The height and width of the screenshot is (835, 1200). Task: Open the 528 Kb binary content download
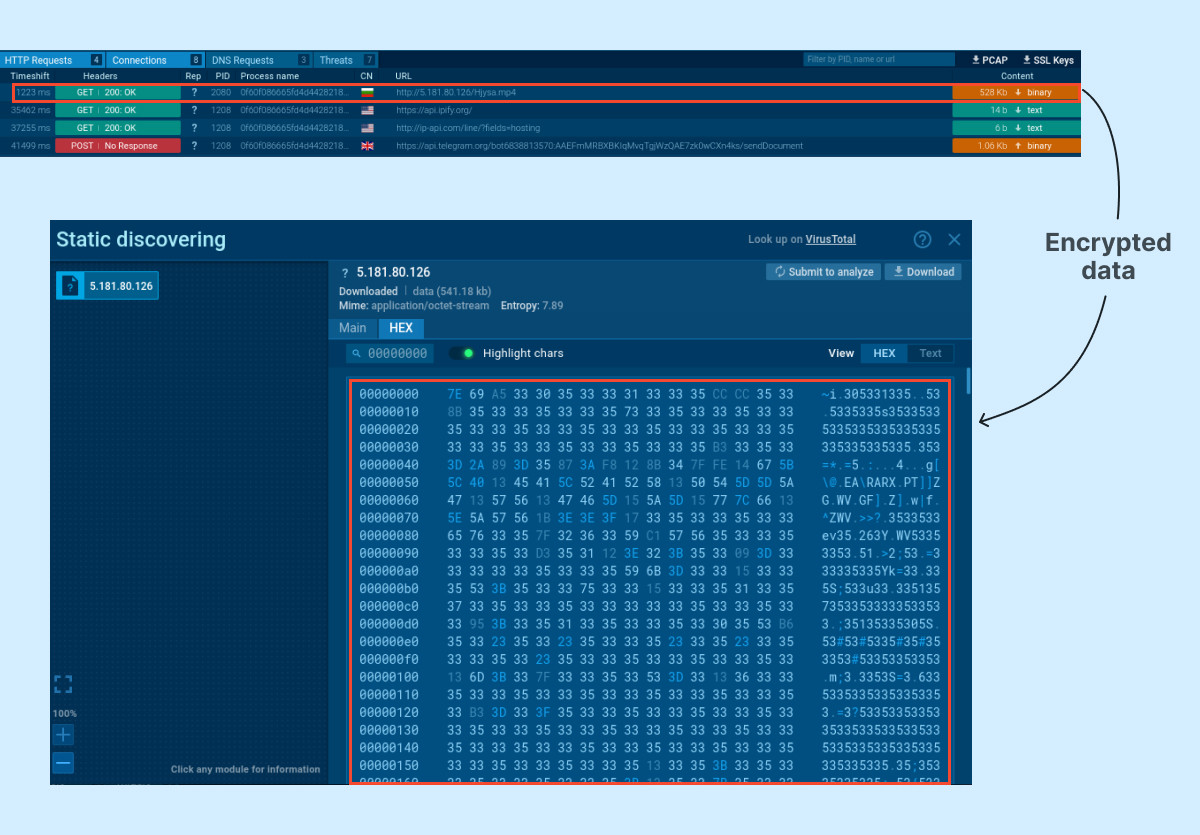[x=1017, y=93]
